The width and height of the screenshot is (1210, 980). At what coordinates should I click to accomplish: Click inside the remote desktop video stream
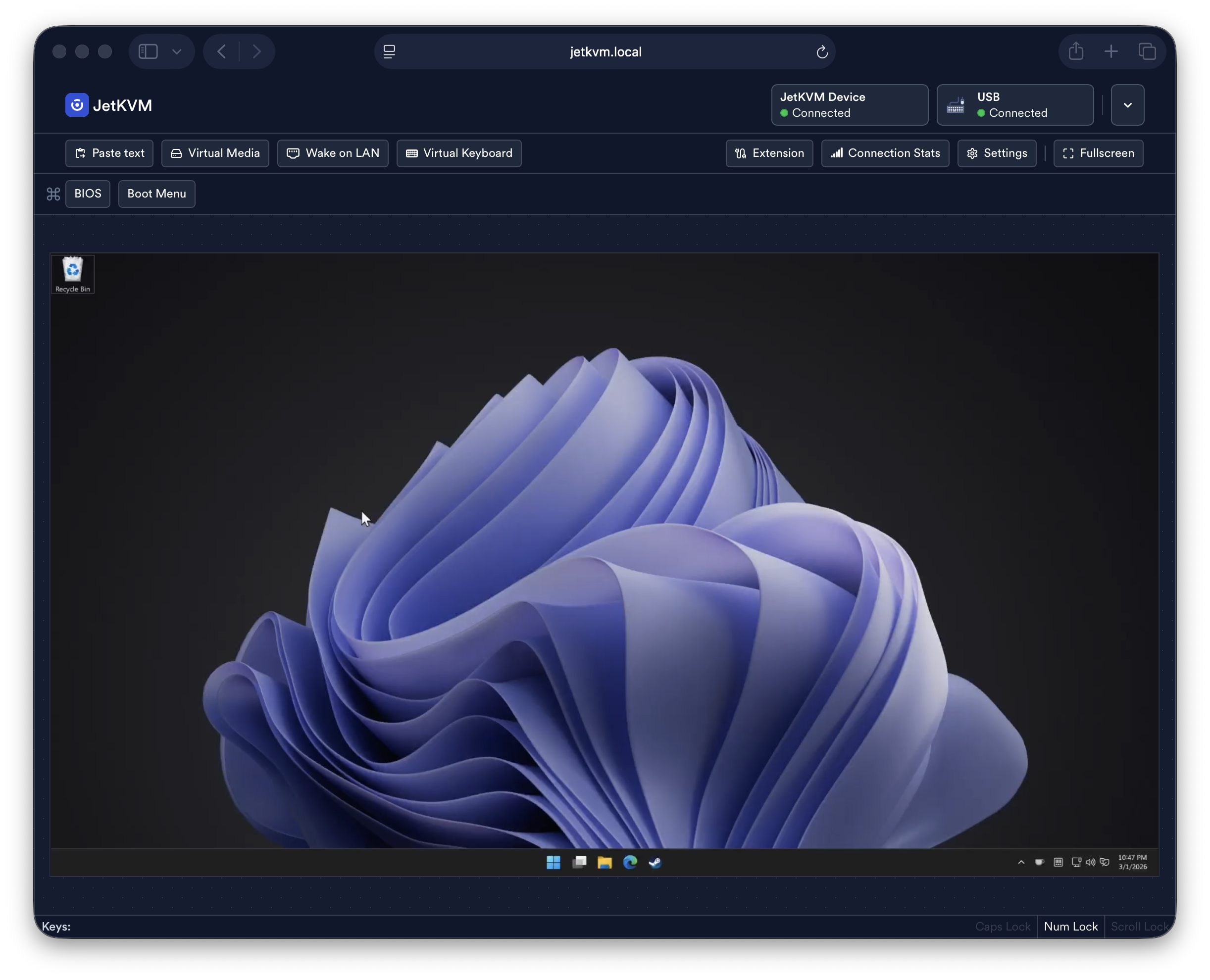pyautogui.click(x=604, y=565)
